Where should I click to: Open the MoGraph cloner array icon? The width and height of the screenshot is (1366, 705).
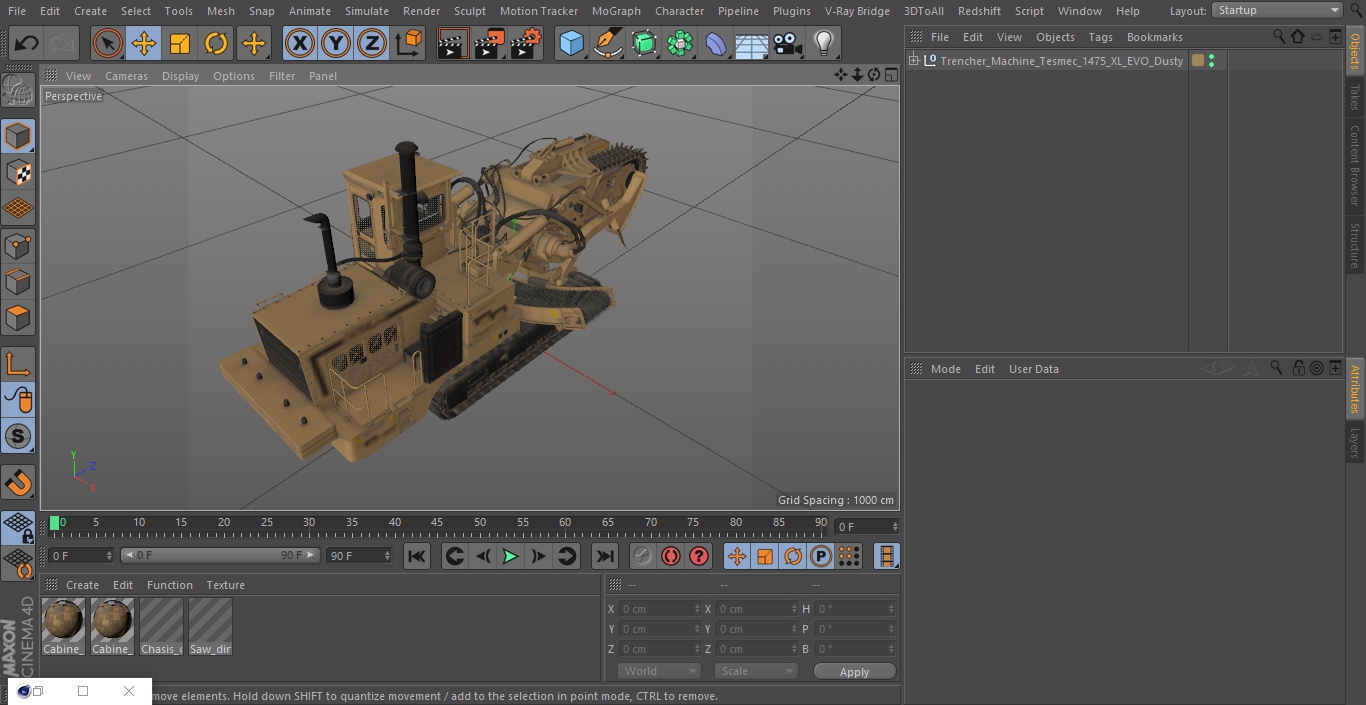680,43
